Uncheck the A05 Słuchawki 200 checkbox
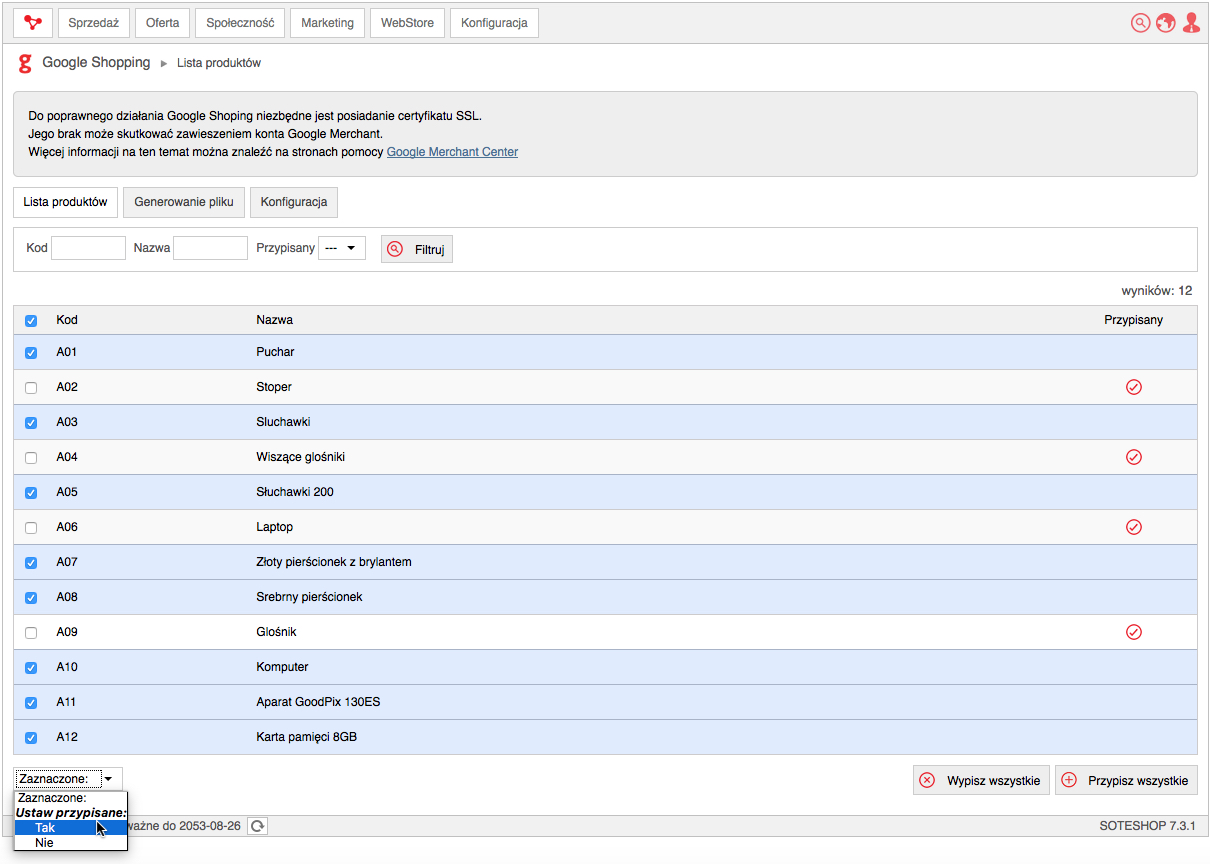 tap(31, 493)
